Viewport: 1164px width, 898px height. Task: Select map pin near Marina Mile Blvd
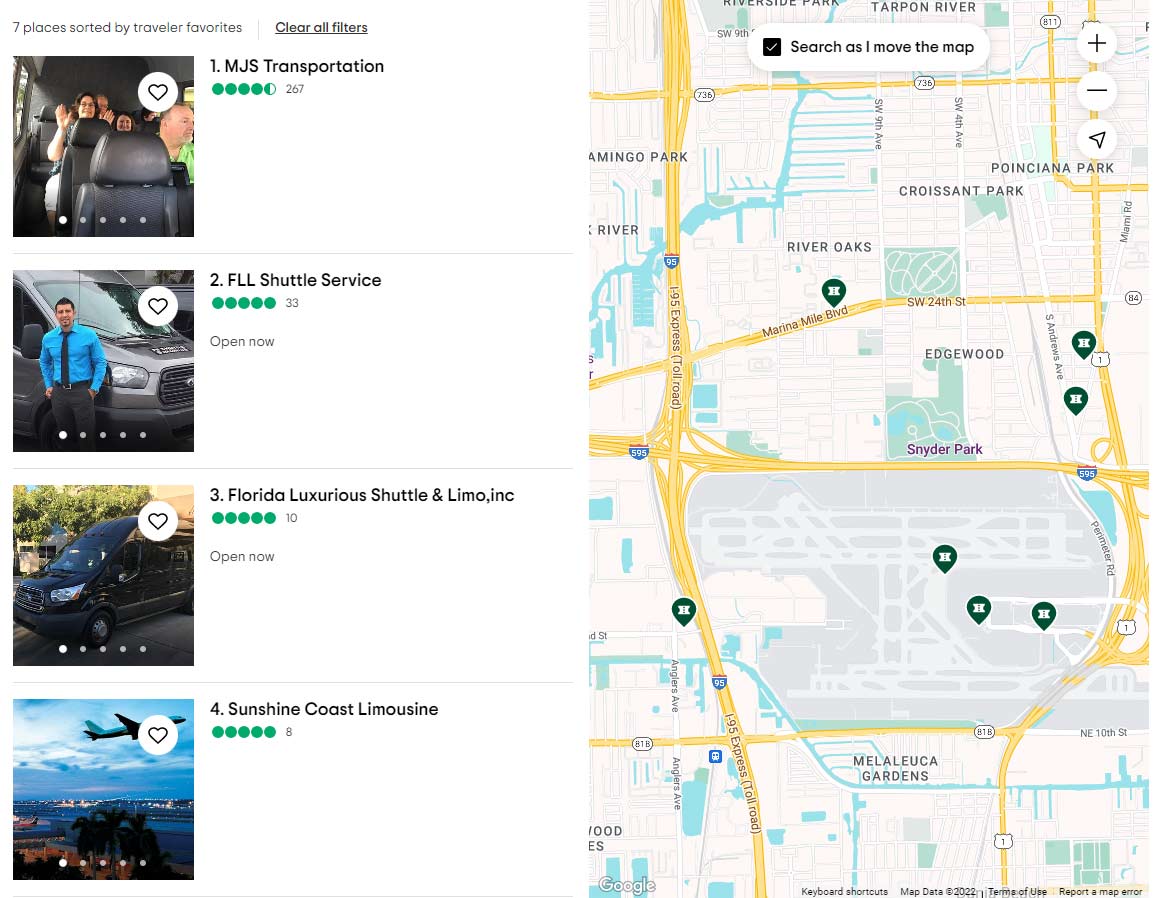[834, 292]
